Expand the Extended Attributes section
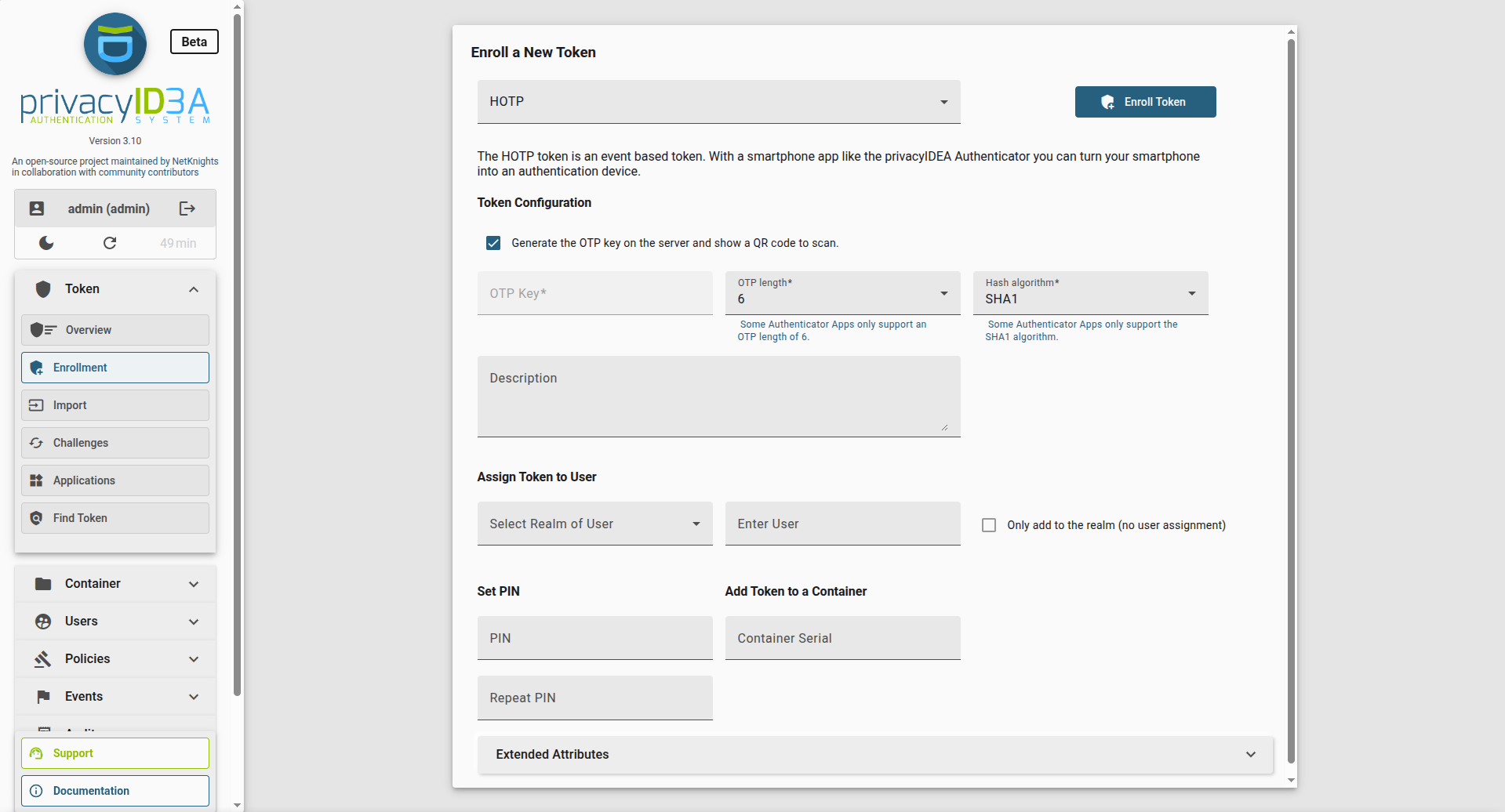This screenshot has height=812, width=1505. 874,755
